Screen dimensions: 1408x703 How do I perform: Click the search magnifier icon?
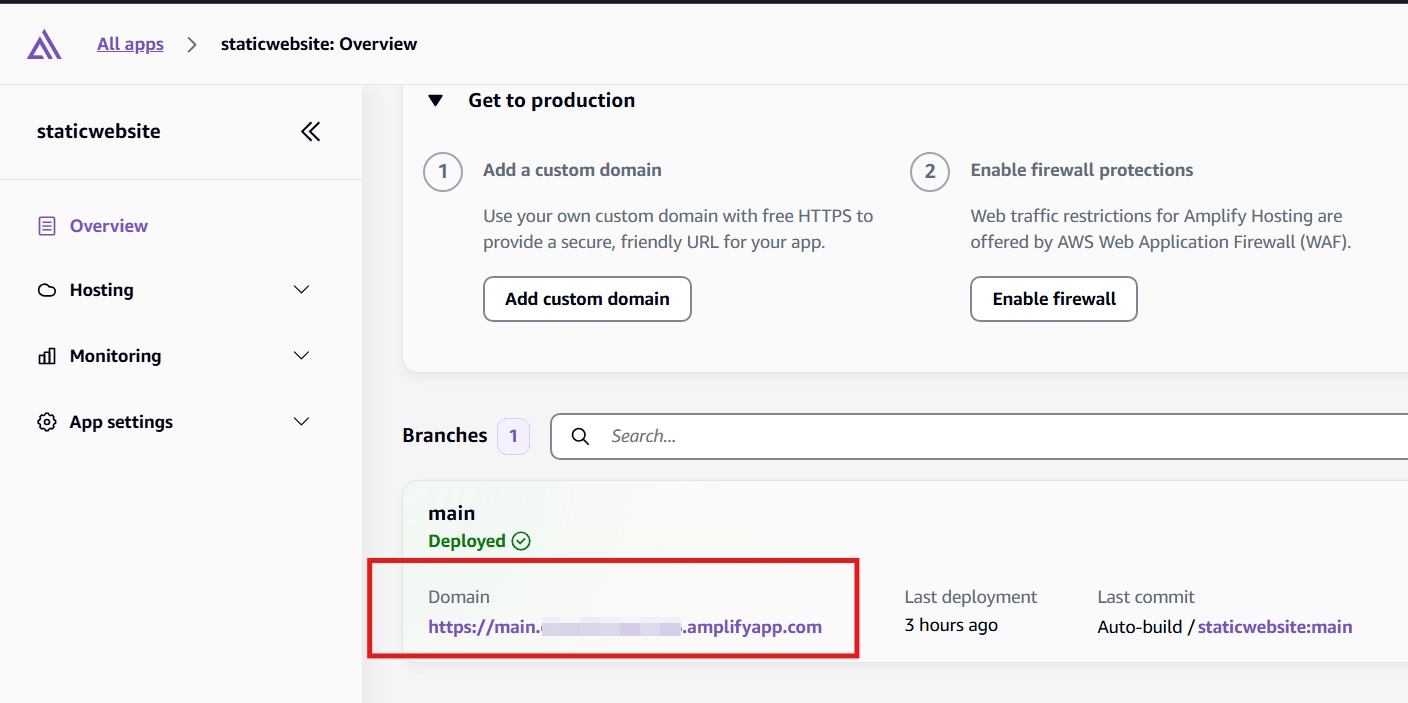click(580, 436)
